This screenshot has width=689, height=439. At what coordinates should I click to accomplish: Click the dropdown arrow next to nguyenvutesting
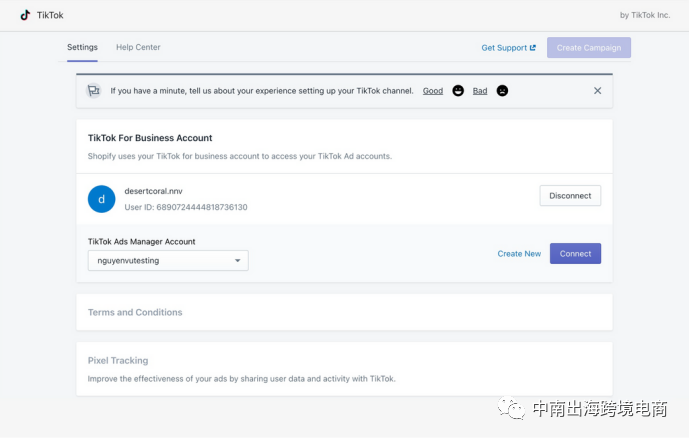(237, 261)
